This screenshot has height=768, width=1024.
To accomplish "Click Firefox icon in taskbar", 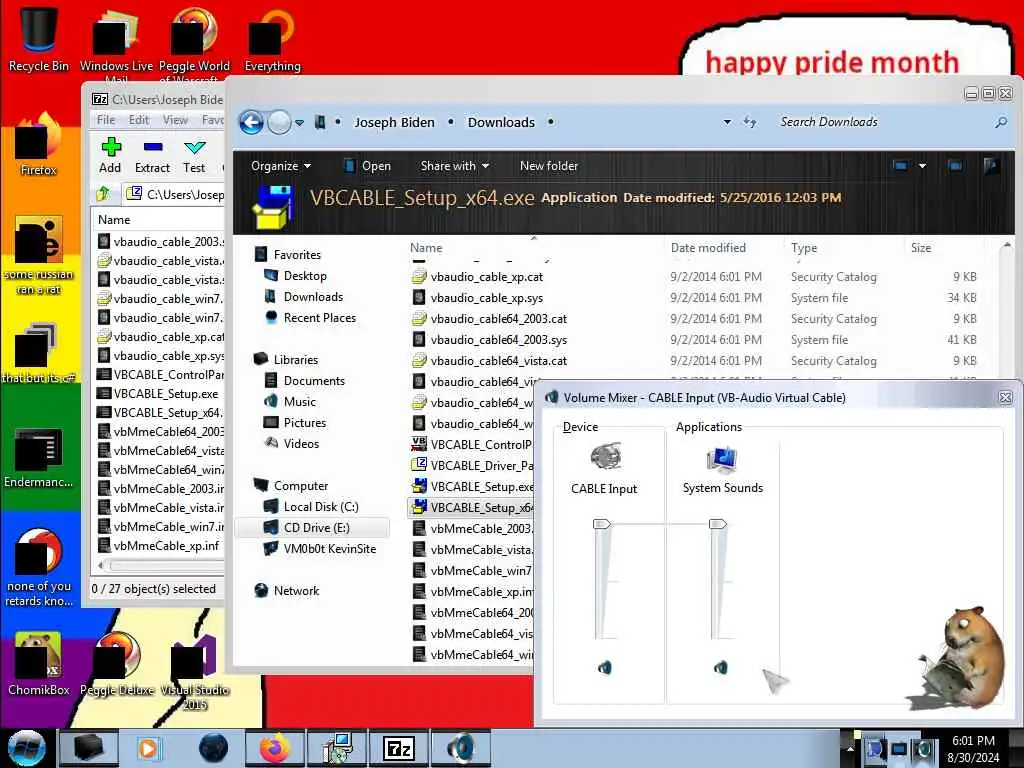I will coord(276,748).
